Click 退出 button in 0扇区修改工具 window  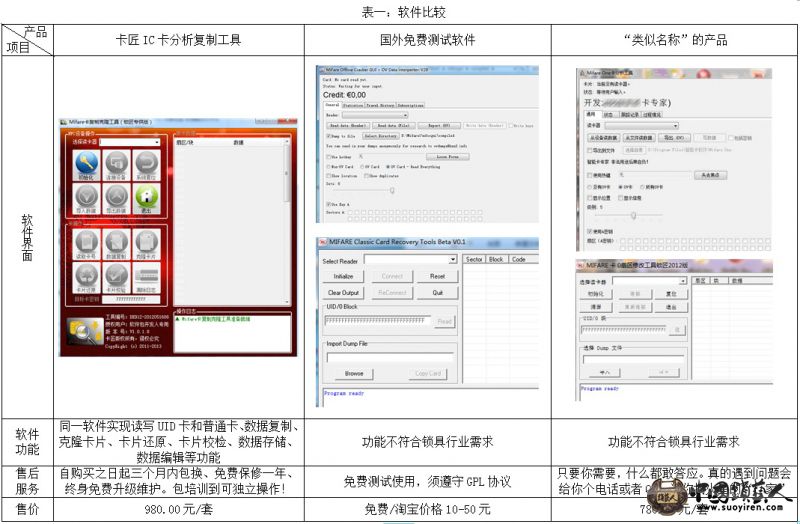(671, 307)
